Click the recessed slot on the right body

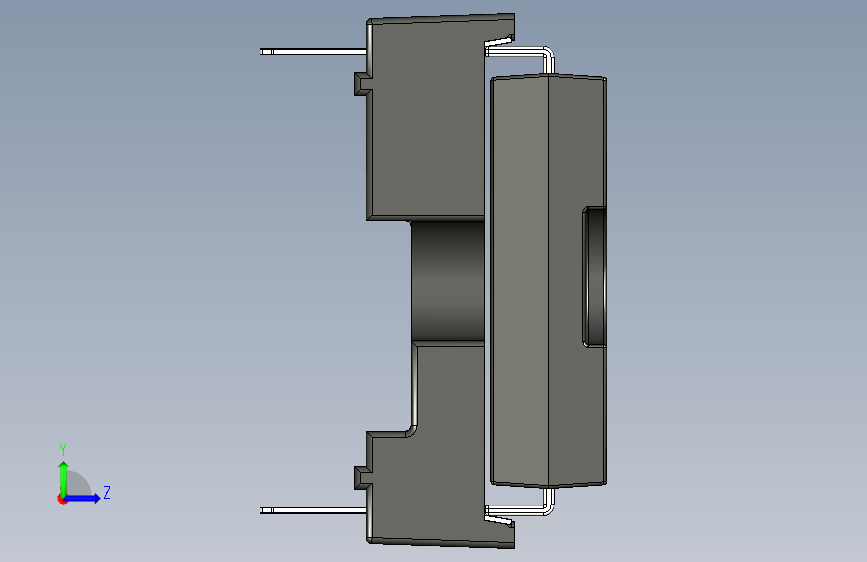pos(595,277)
